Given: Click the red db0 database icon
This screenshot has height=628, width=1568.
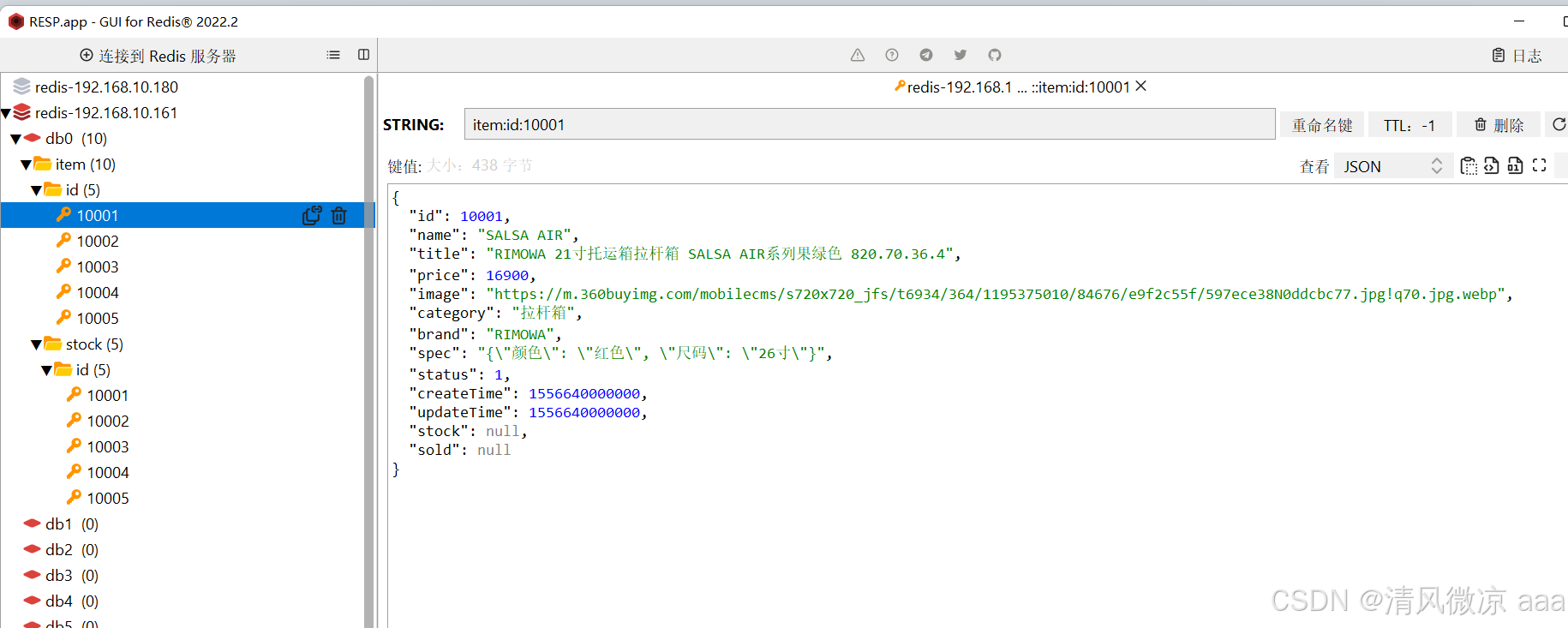Looking at the screenshot, I should point(33,138).
